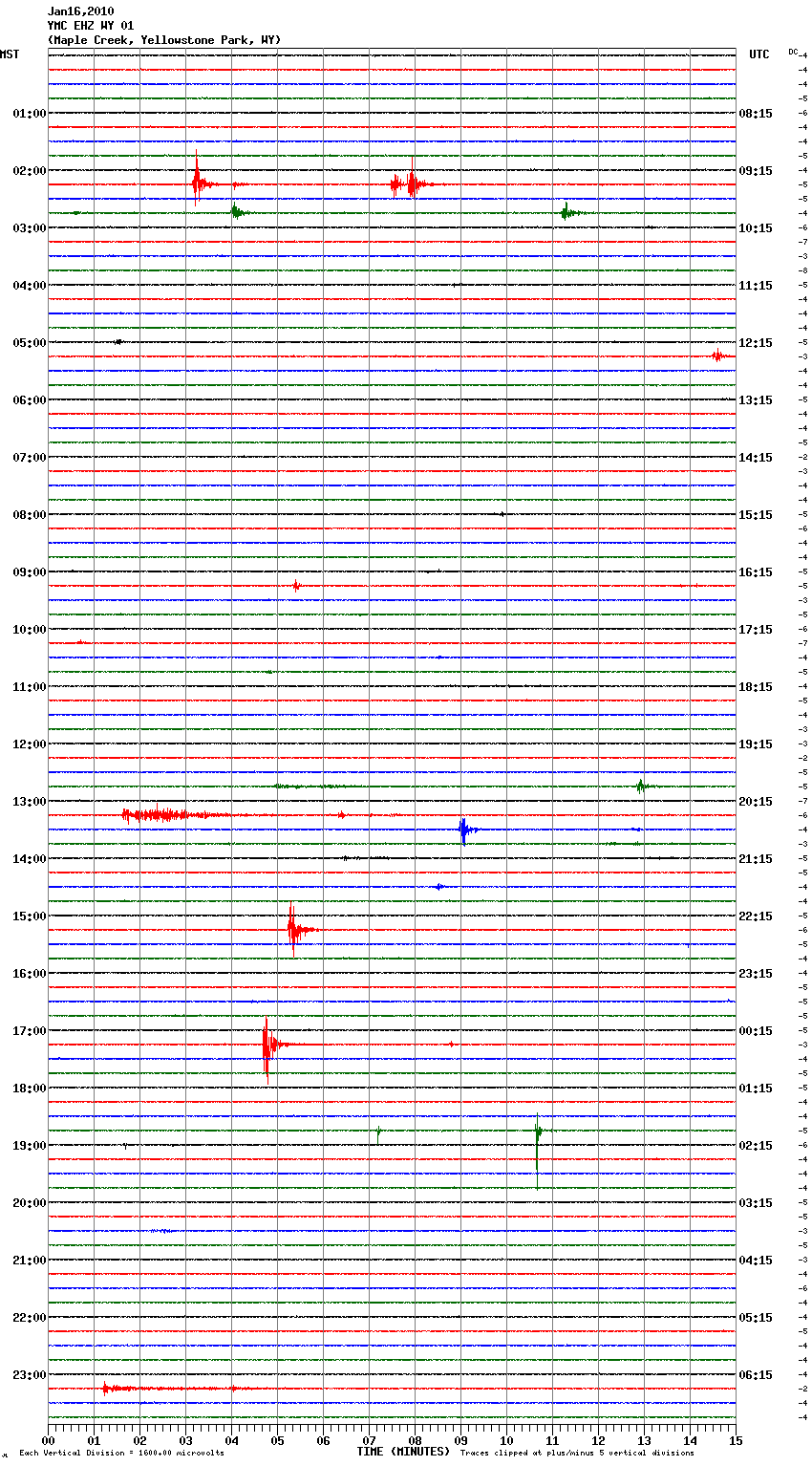
Task: Click the 01:00 MST time label
Action: [30, 114]
